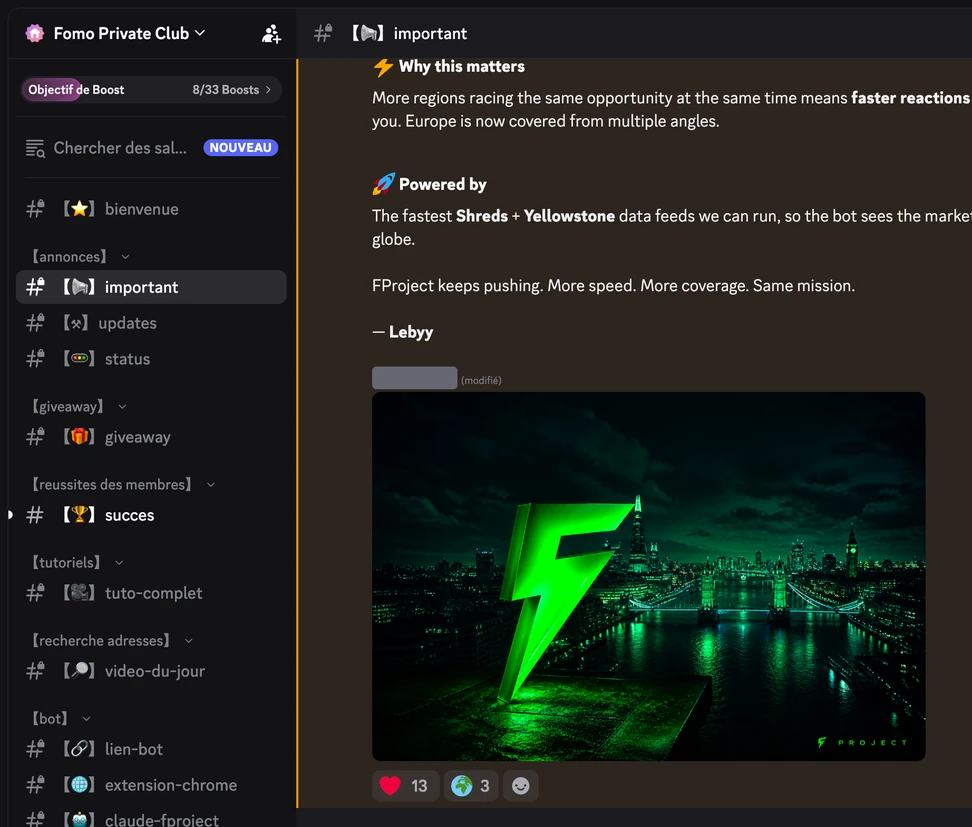This screenshot has height=827, width=972.
Task: Click the channel hash icon in header
Action: pyautogui.click(x=323, y=33)
